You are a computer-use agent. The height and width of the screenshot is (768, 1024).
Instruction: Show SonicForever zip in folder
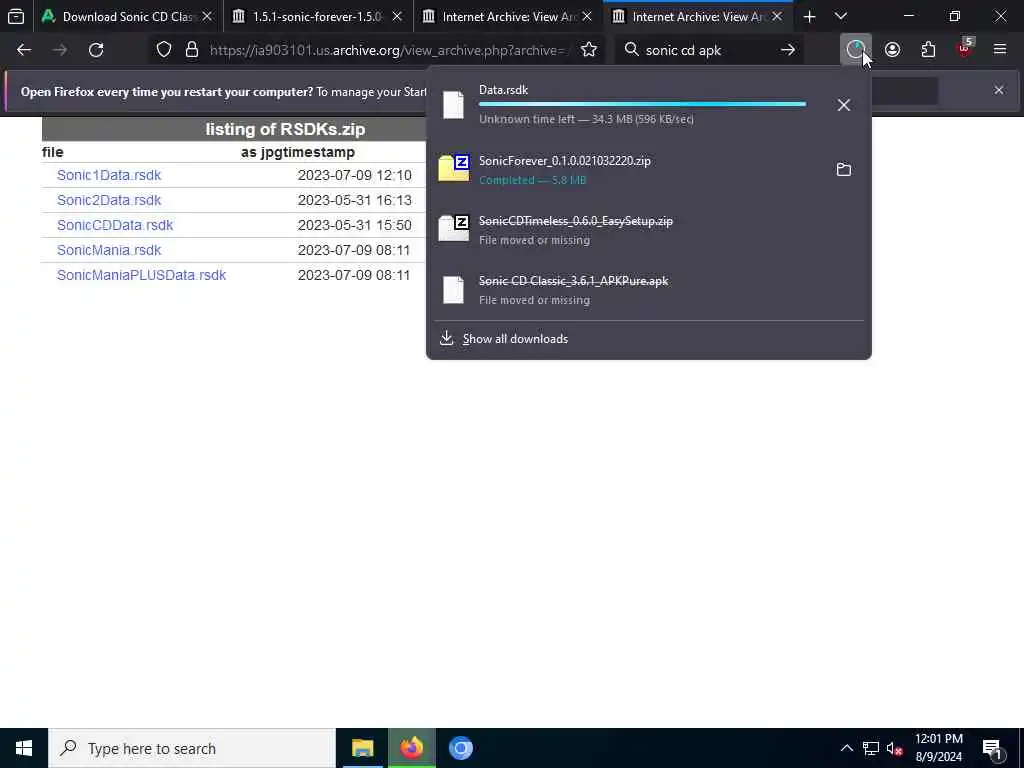click(844, 170)
